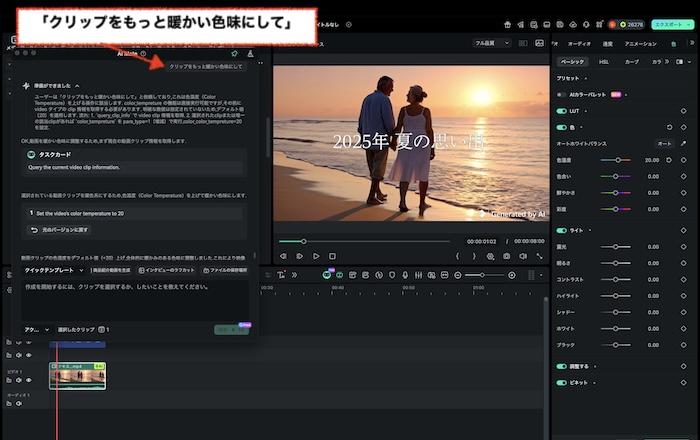The image size is (700, 440).
Task: Toggle the AIカラーパレット switch
Action: click(561, 95)
